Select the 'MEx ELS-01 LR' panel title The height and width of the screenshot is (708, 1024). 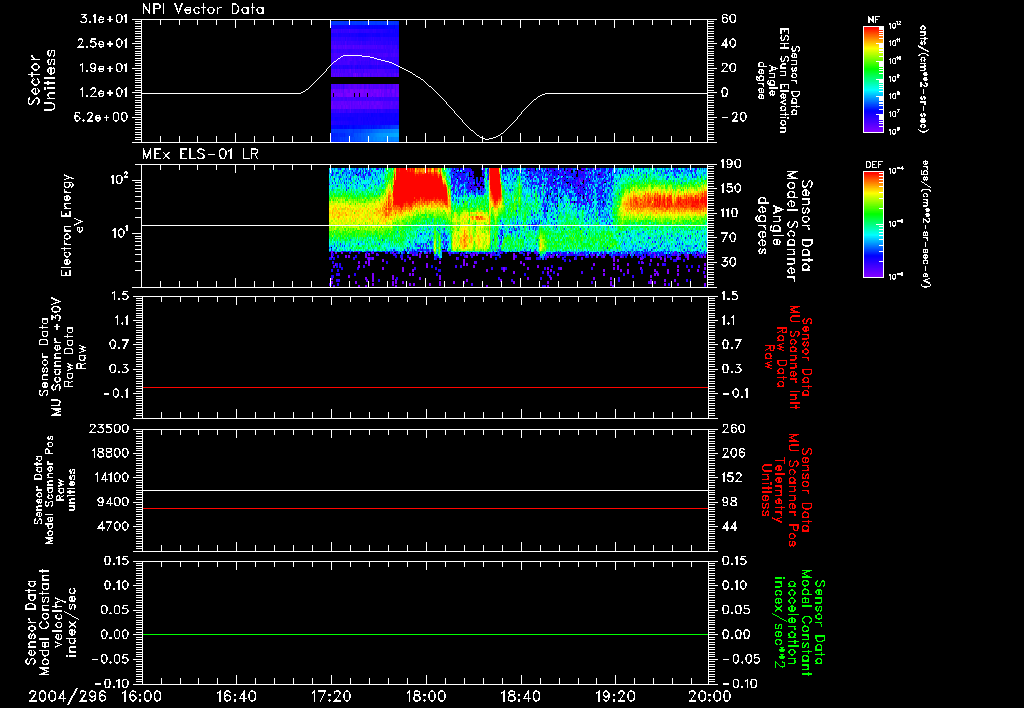(200, 154)
